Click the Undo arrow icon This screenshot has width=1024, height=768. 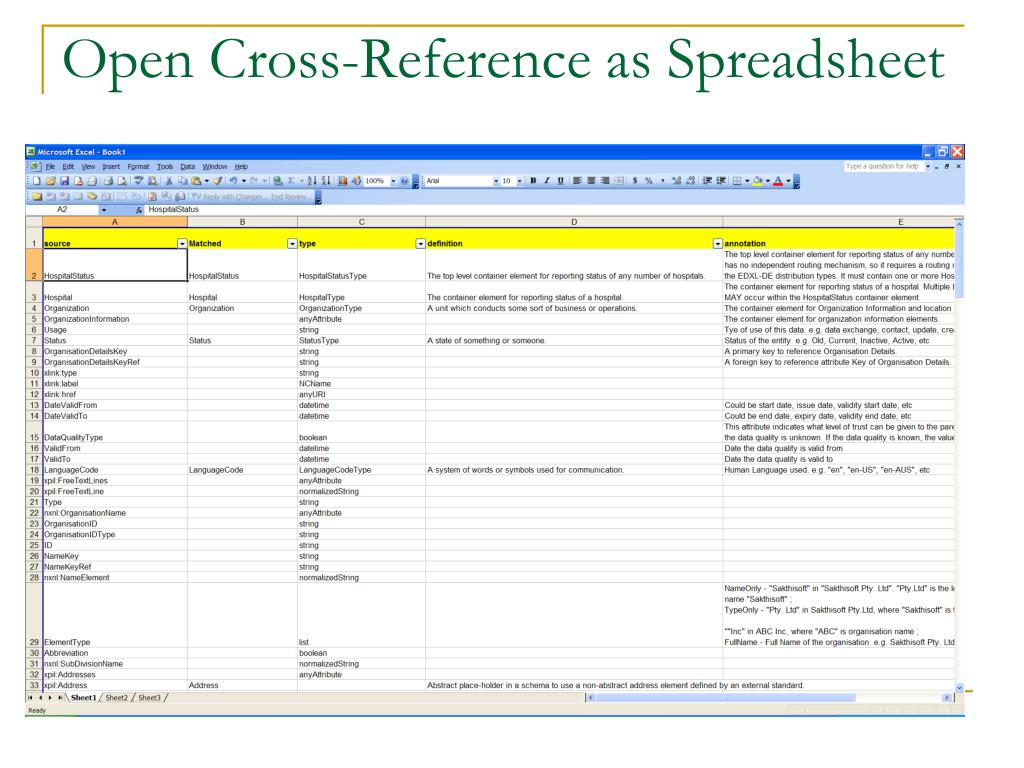(233, 181)
